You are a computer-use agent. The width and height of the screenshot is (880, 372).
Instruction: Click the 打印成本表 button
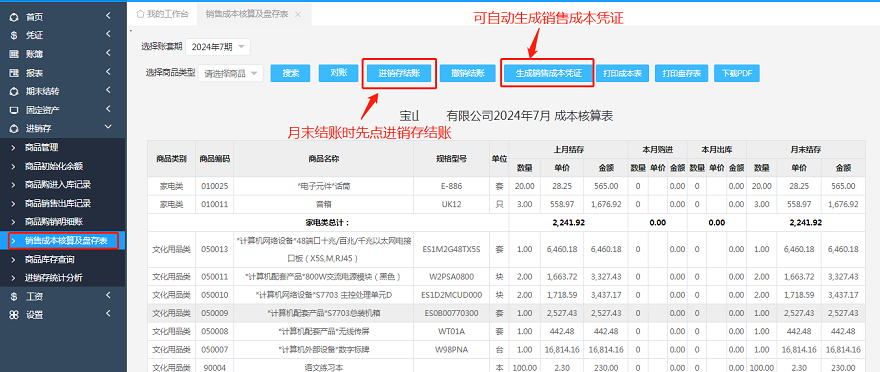pyautogui.click(x=622, y=74)
